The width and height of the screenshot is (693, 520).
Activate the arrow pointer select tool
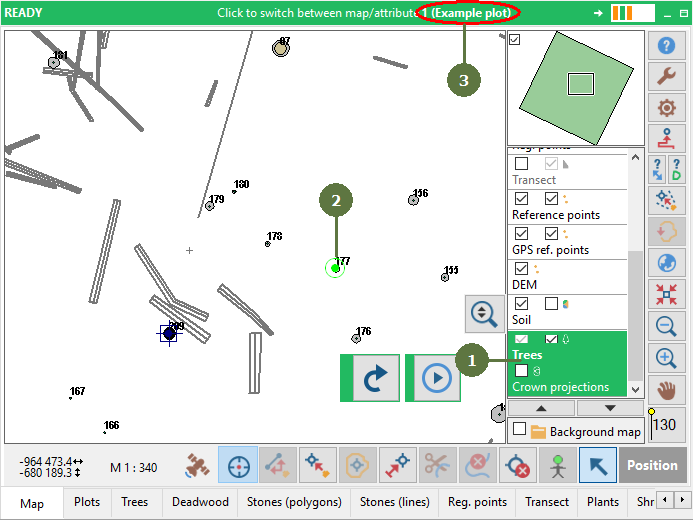point(598,465)
